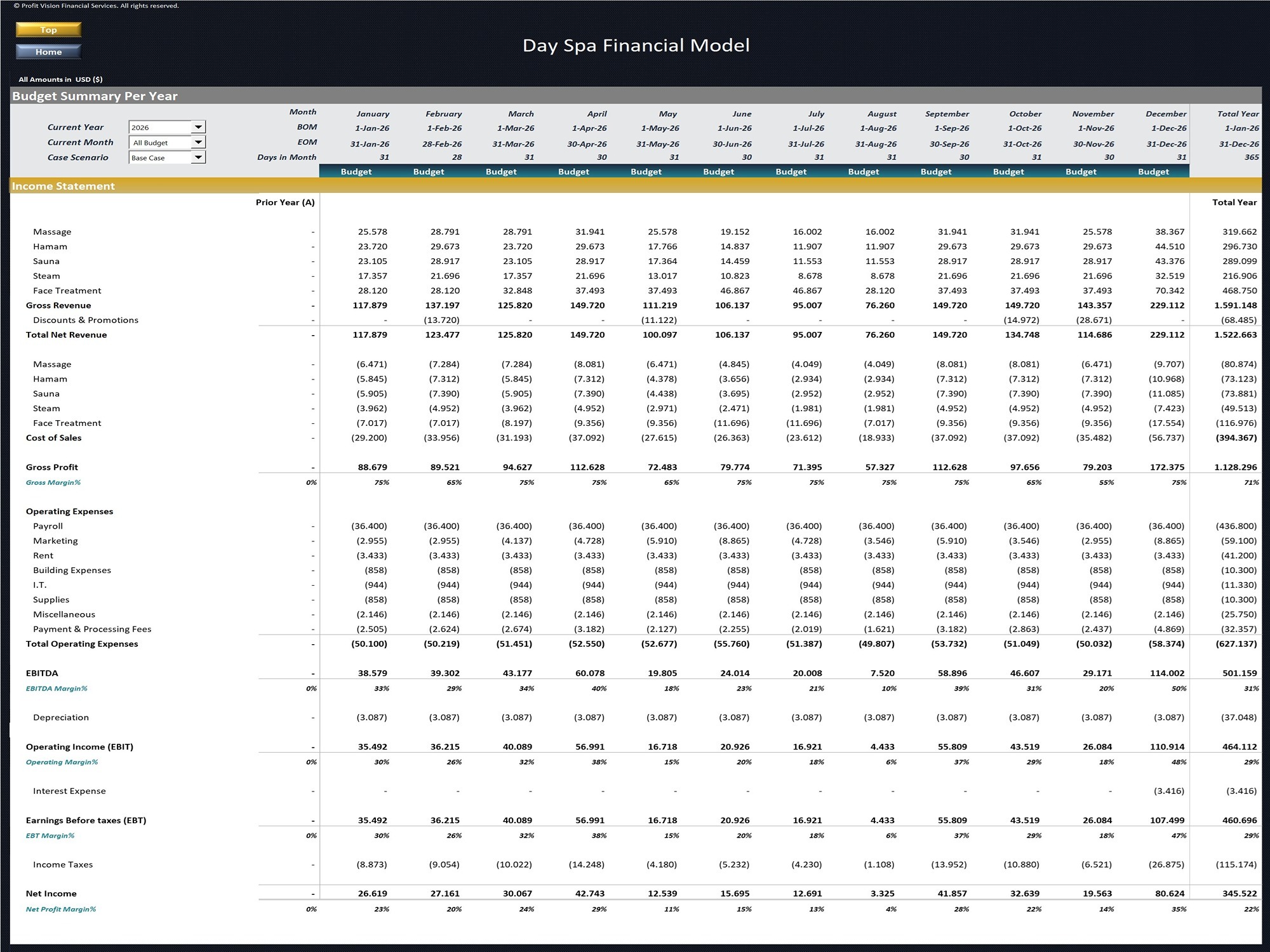The image size is (1270, 952).
Task: Click EBITDA total value 501.159
Action: click(x=1240, y=673)
